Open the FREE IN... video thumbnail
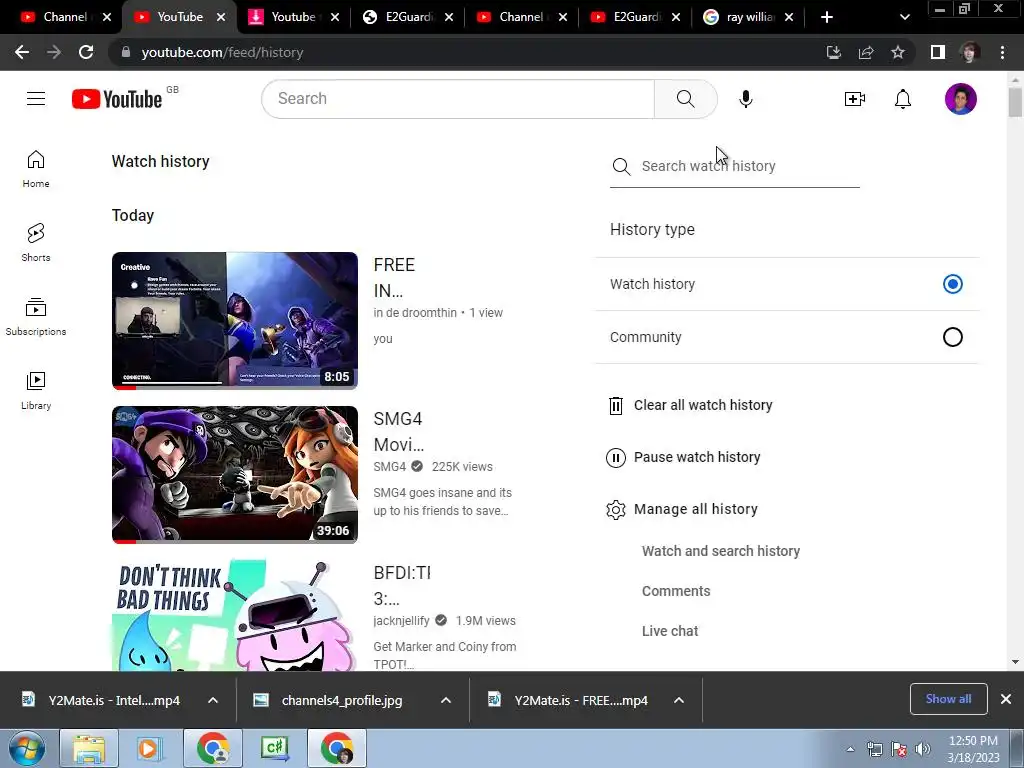Image resolution: width=1024 pixels, height=768 pixels. click(x=234, y=321)
